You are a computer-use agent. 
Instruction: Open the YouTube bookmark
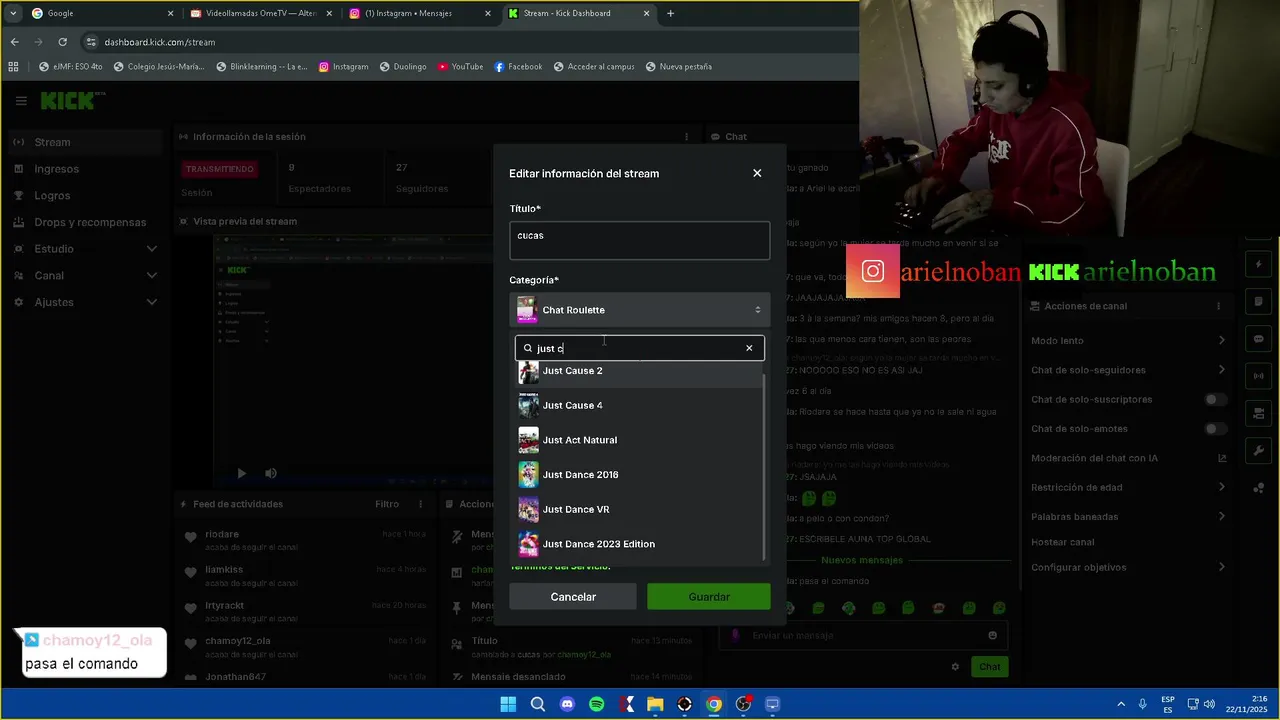point(460,67)
